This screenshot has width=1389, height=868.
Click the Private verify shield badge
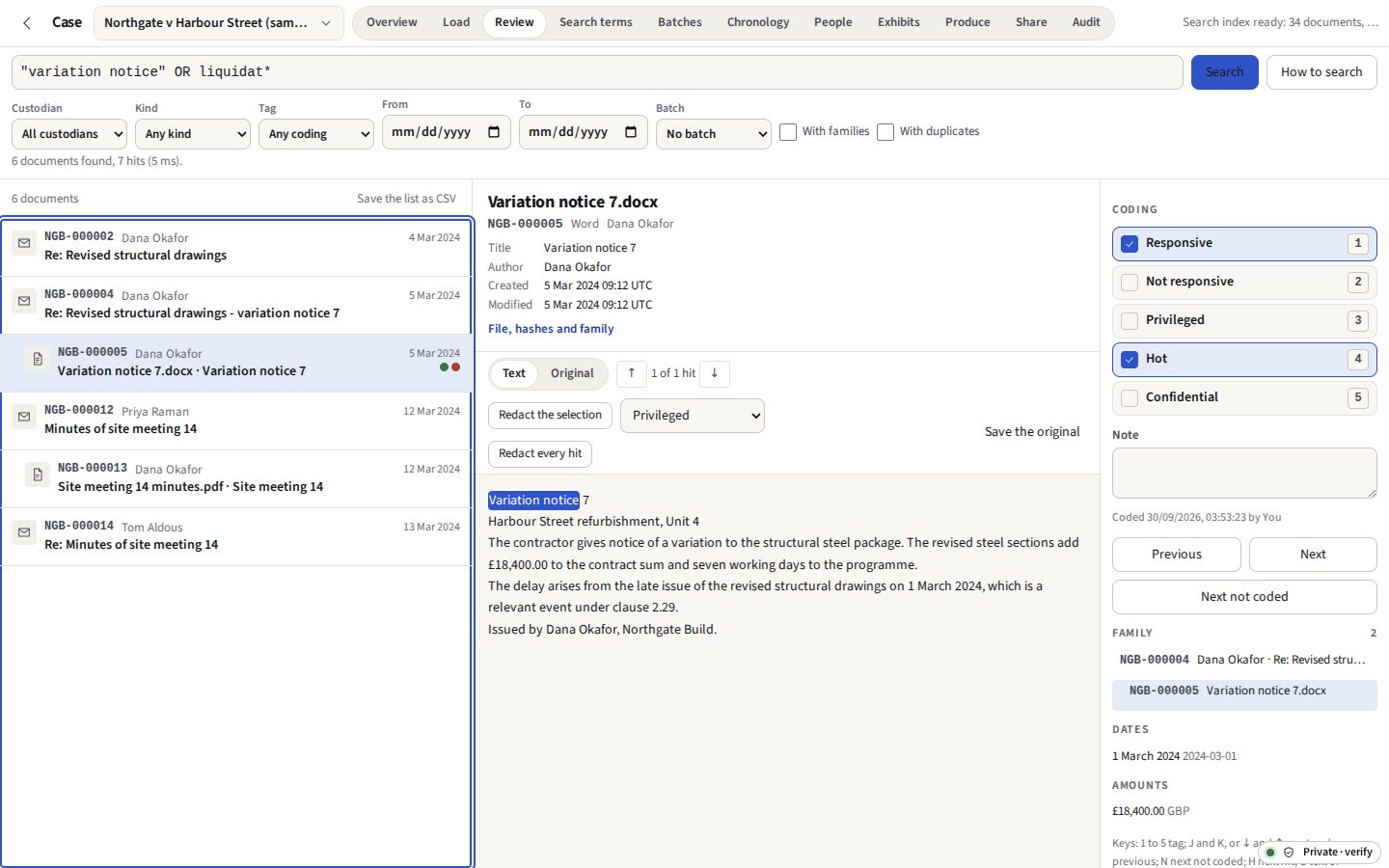click(1321, 852)
